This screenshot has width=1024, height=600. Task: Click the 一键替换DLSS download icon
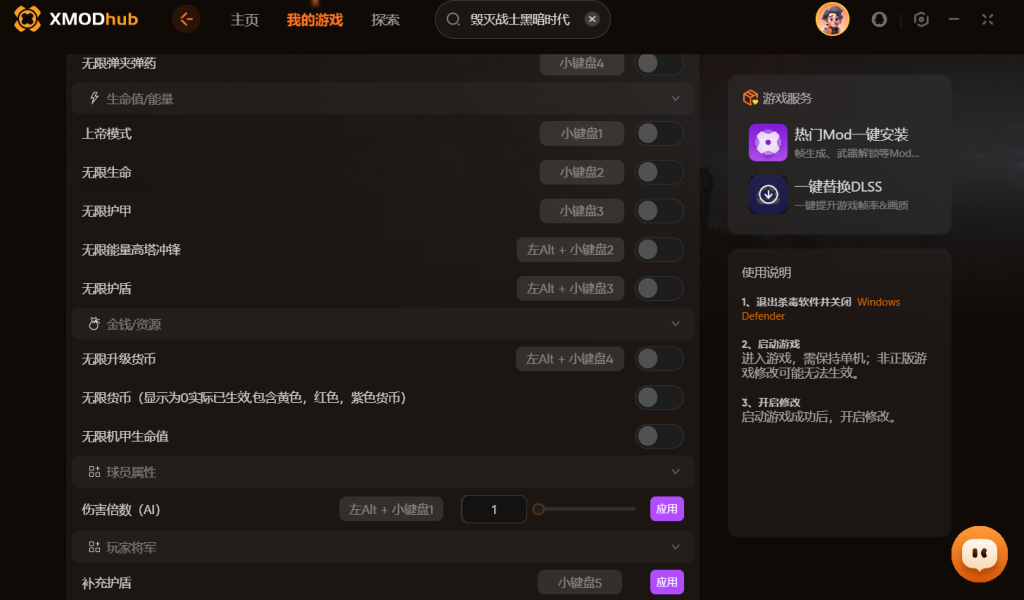768,194
